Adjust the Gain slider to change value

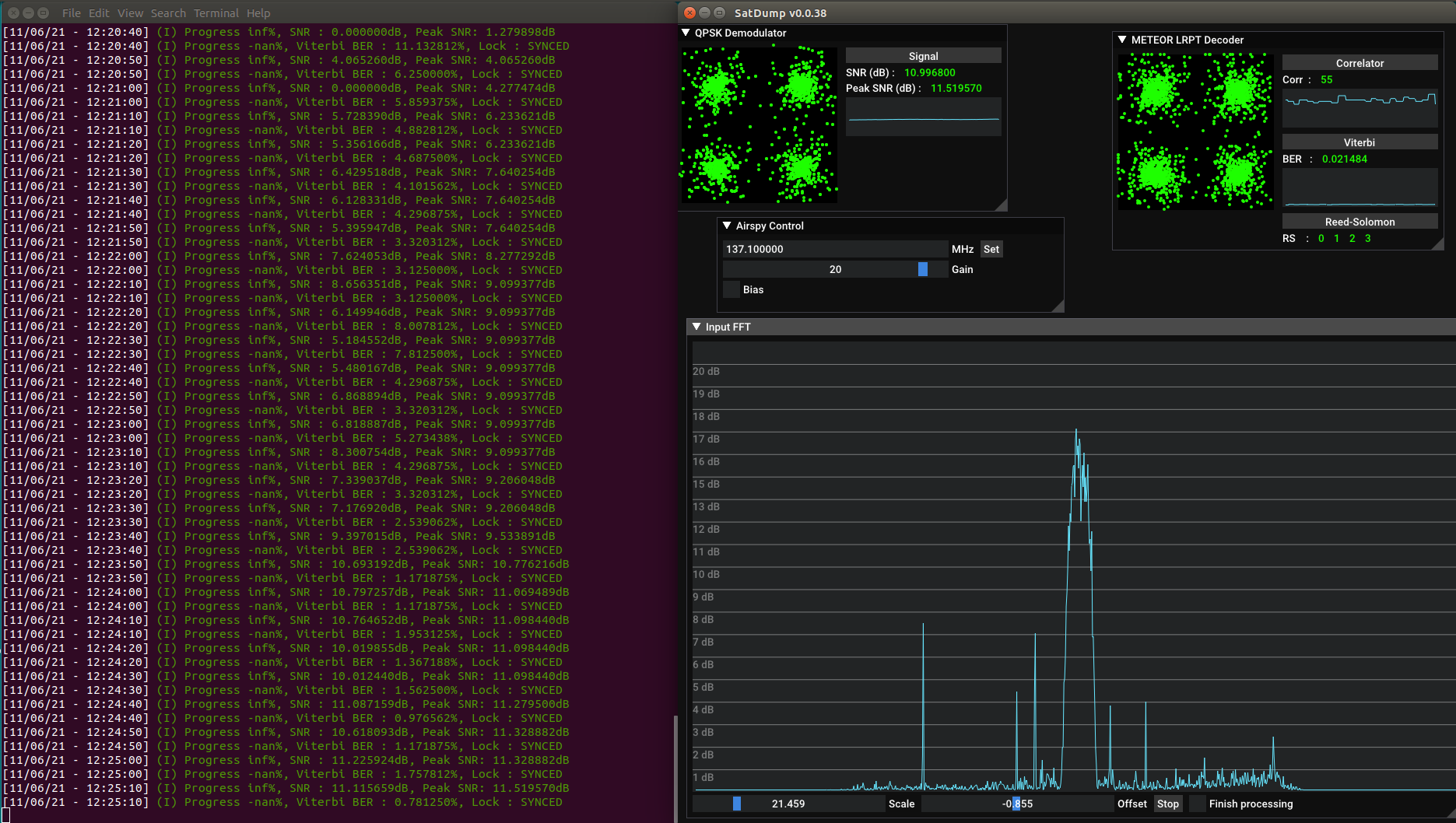[923, 269]
